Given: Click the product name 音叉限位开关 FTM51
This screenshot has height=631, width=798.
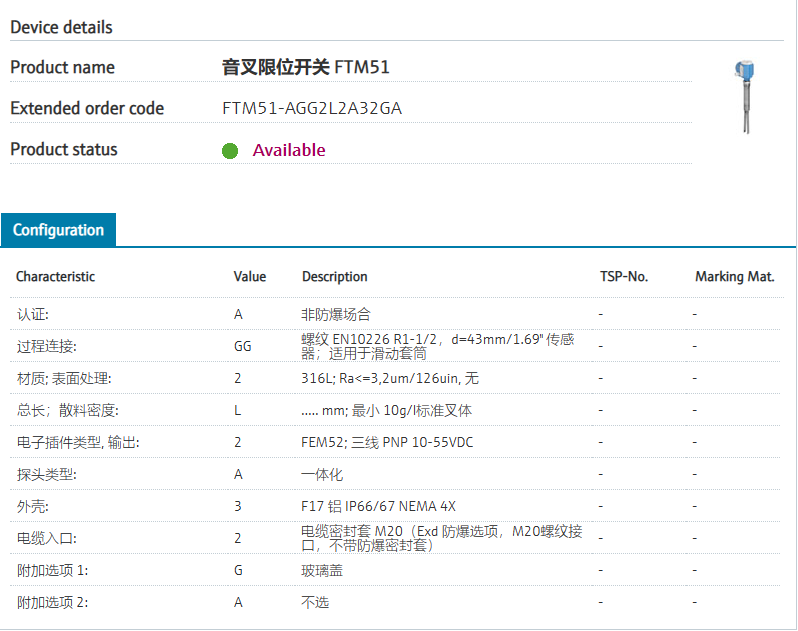Looking at the screenshot, I should coord(305,67).
